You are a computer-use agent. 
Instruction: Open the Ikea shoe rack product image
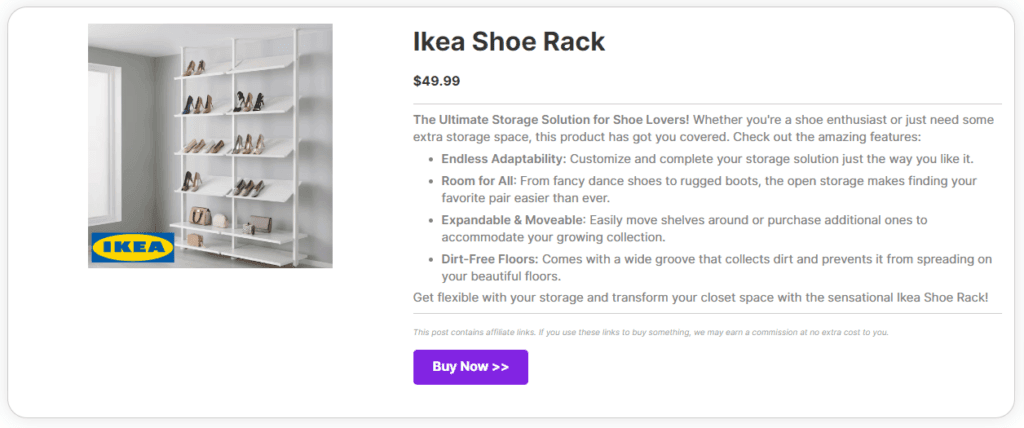[x=210, y=146]
